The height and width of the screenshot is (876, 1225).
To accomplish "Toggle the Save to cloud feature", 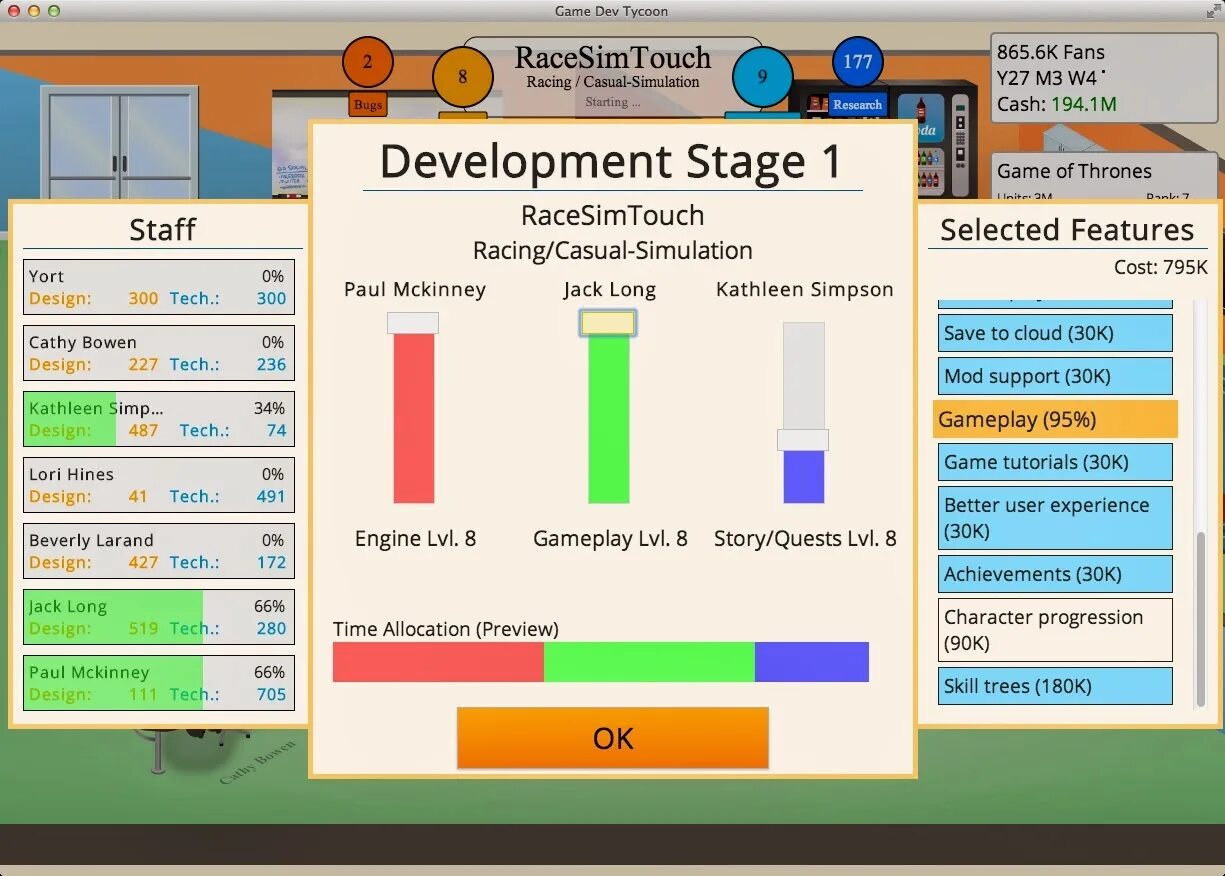I will tap(1055, 333).
